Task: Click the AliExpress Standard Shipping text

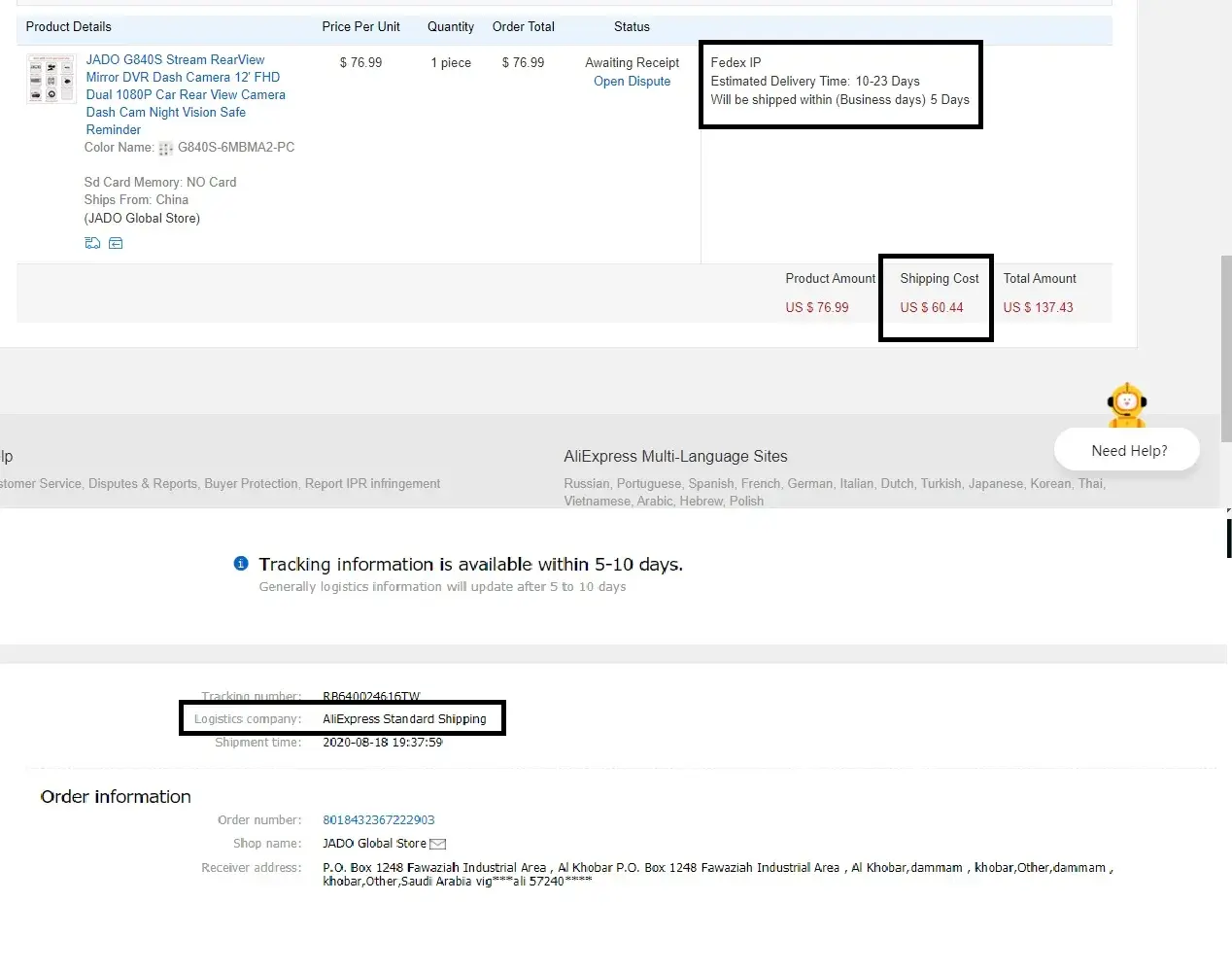Action: pos(404,719)
